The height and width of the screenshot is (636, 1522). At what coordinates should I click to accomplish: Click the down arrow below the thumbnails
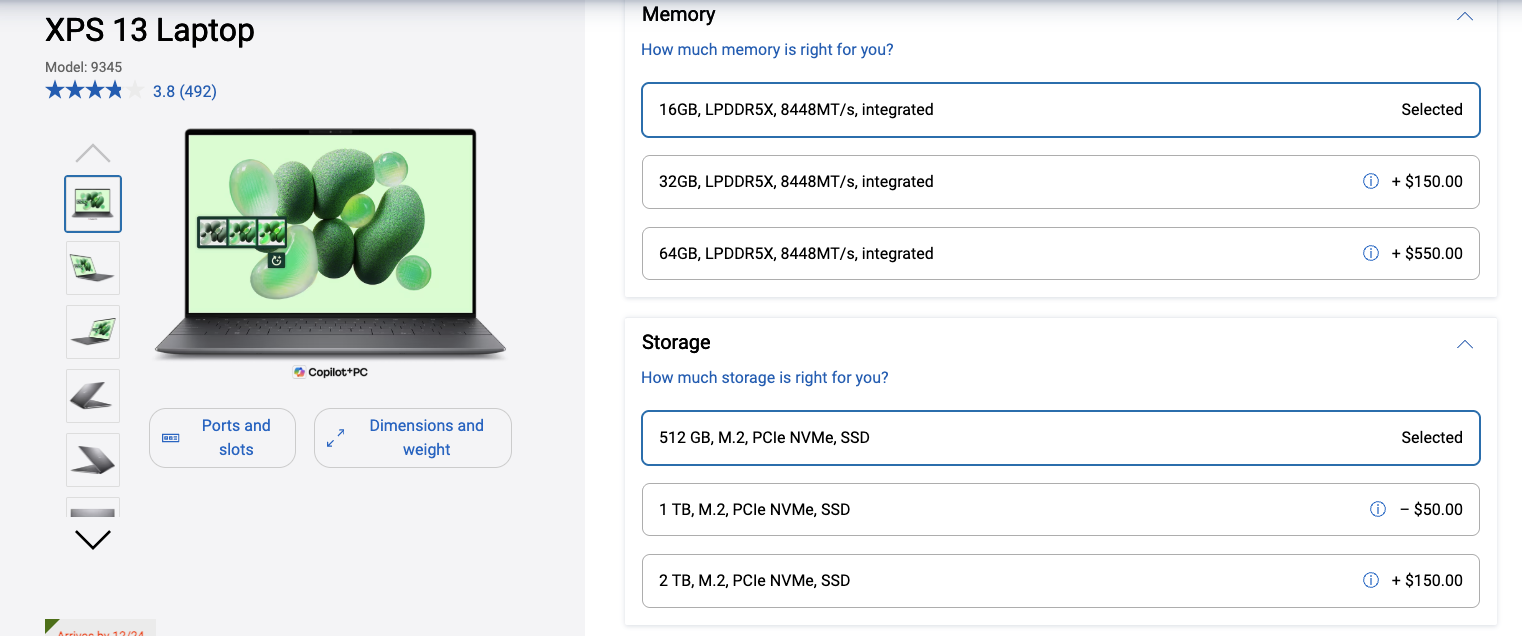point(92,540)
